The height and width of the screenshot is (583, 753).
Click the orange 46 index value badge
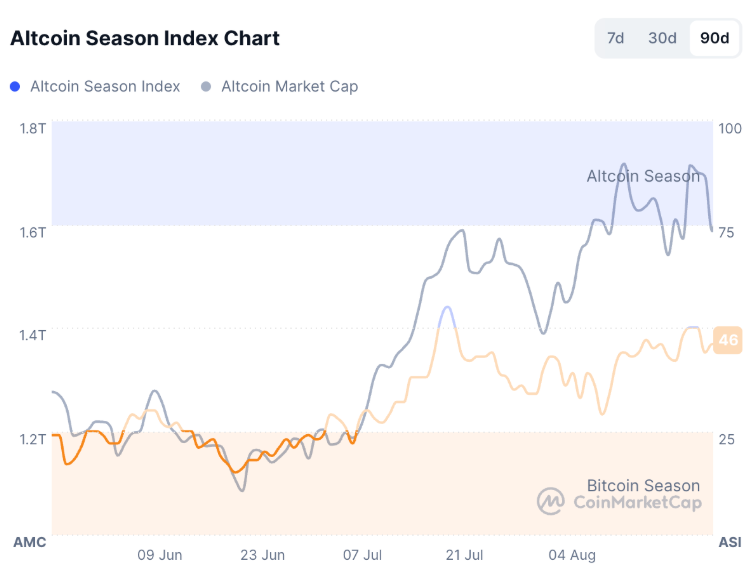tap(729, 340)
